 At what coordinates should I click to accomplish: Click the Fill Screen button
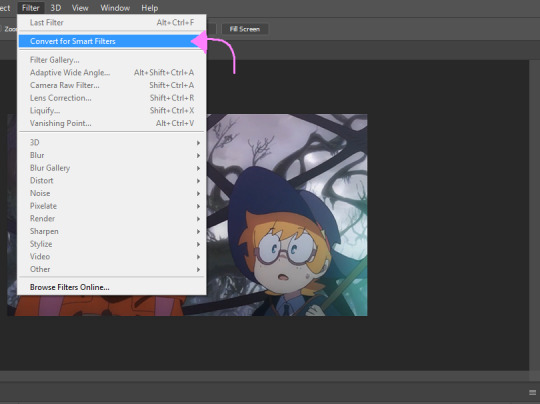click(245, 29)
